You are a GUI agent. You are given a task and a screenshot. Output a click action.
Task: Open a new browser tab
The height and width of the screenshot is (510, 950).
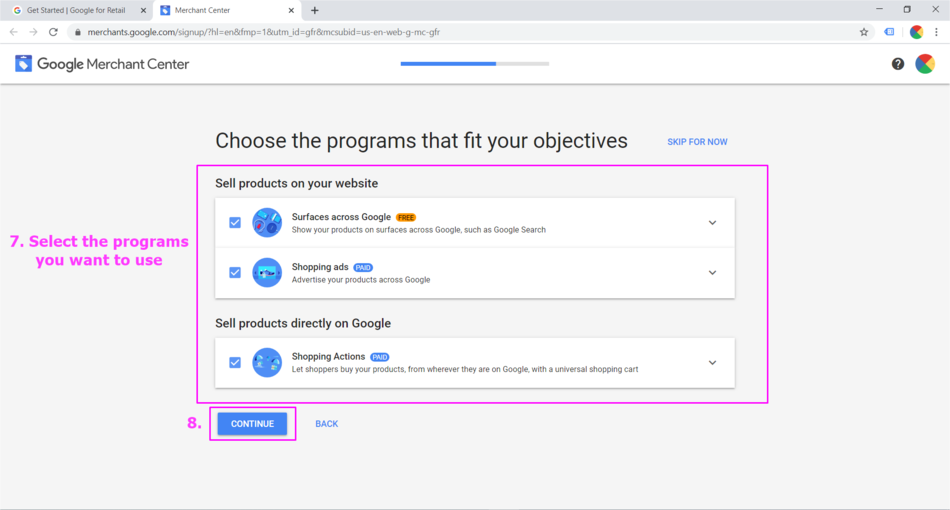(x=315, y=10)
